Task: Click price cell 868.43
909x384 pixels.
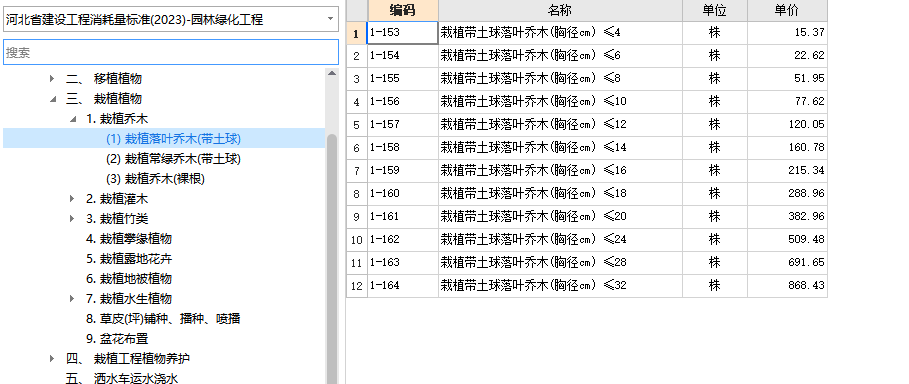Action: pos(787,285)
